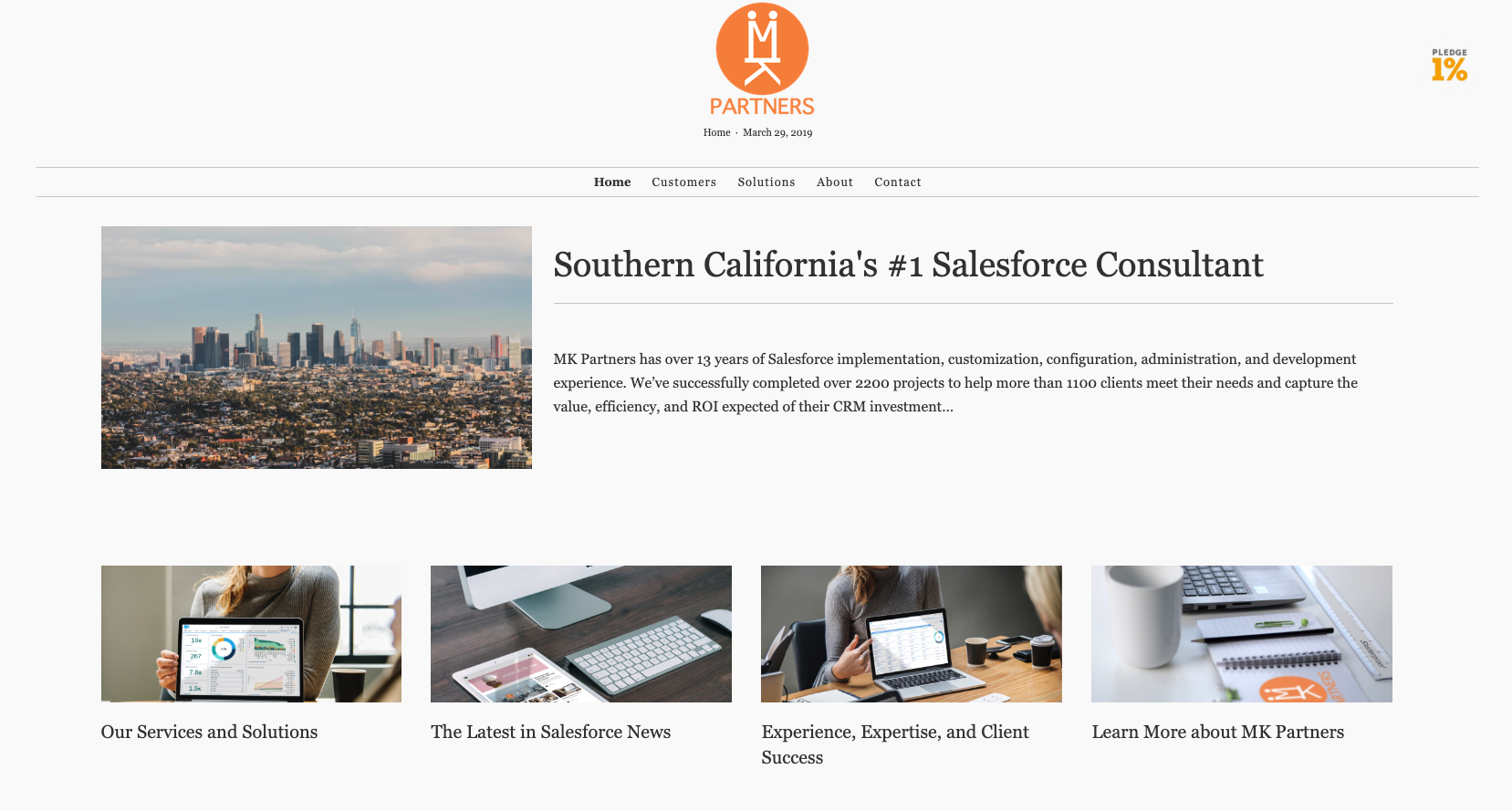Open the Our Services and Solutions link
Viewport: 1512px width, 811px height.
click(209, 732)
